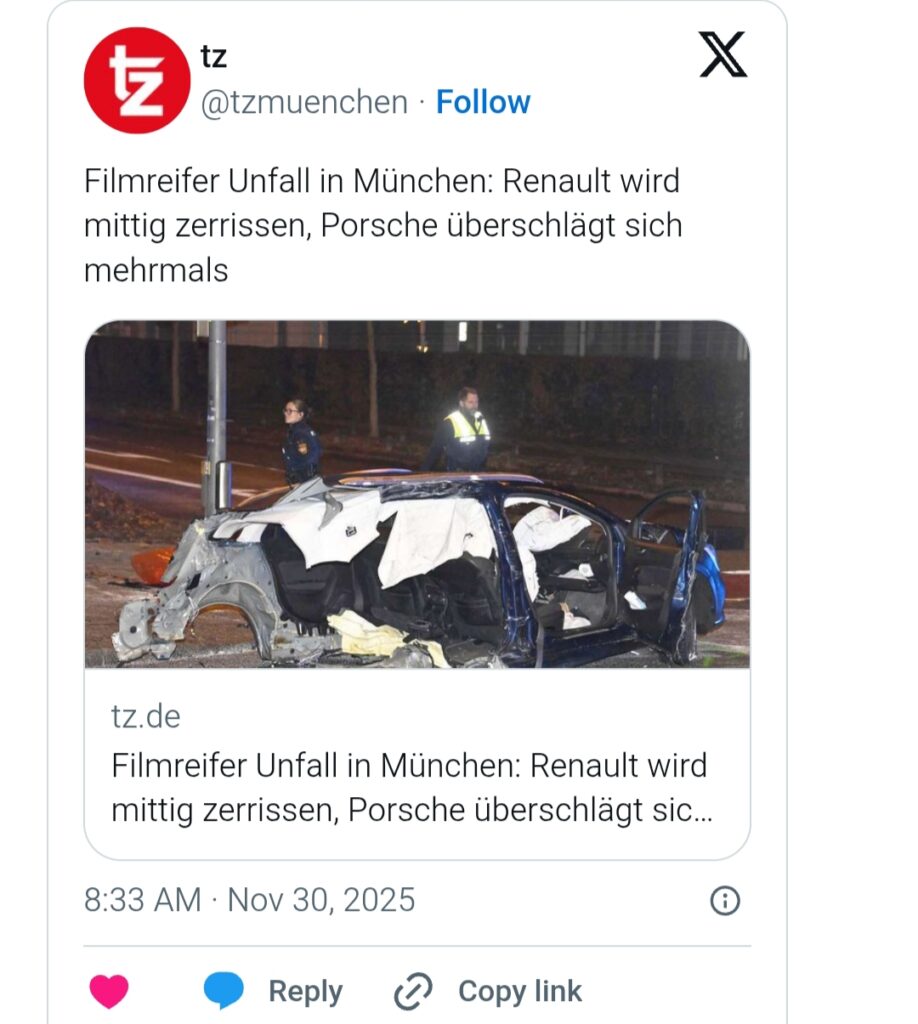Image resolution: width=918 pixels, height=1024 pixels.
Task: Open the circled info icon next to the date
Action: [725, 901]
